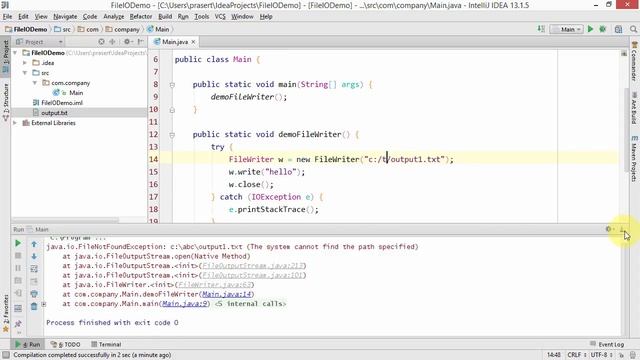Open the Event Log
Image resolution: width=640 pixels, height=360 pixels.
pos(607,344)
